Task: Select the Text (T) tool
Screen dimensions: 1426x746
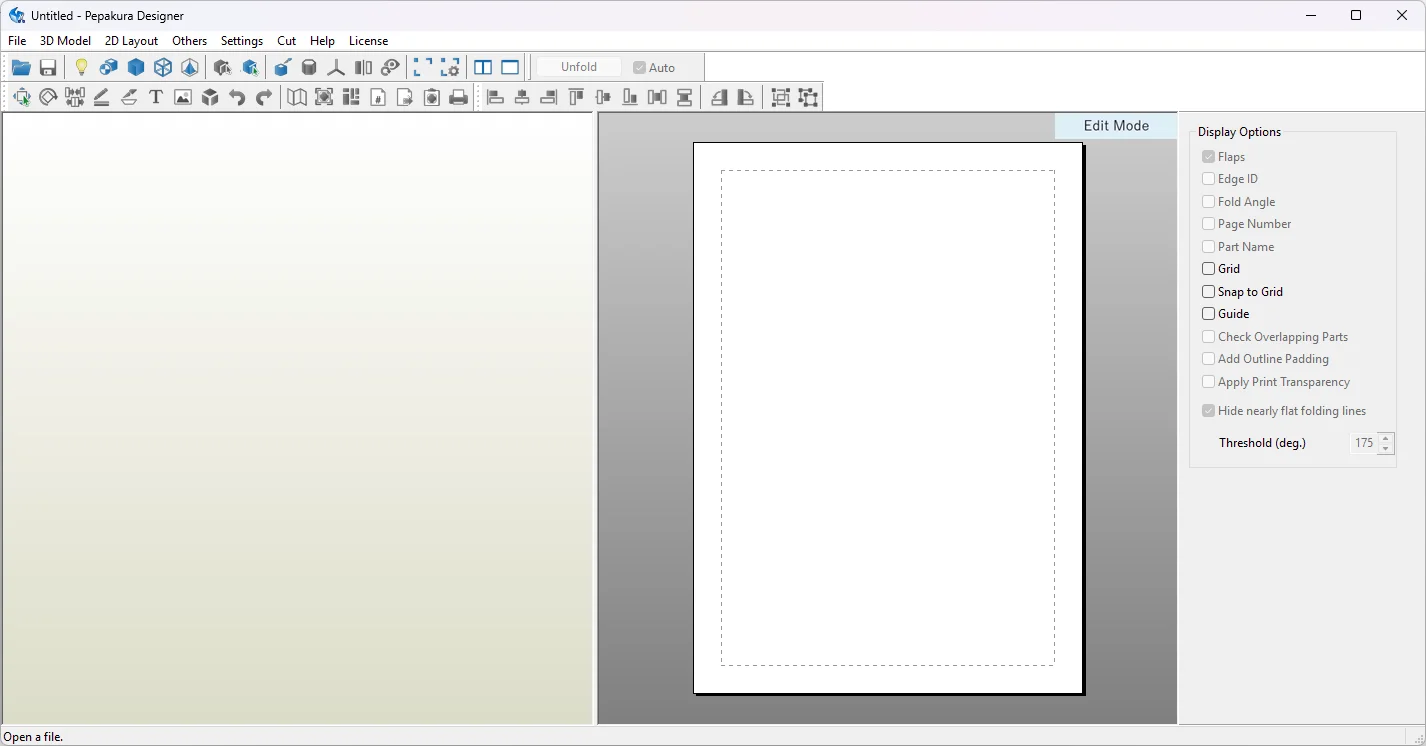Action: click(156, 97)
